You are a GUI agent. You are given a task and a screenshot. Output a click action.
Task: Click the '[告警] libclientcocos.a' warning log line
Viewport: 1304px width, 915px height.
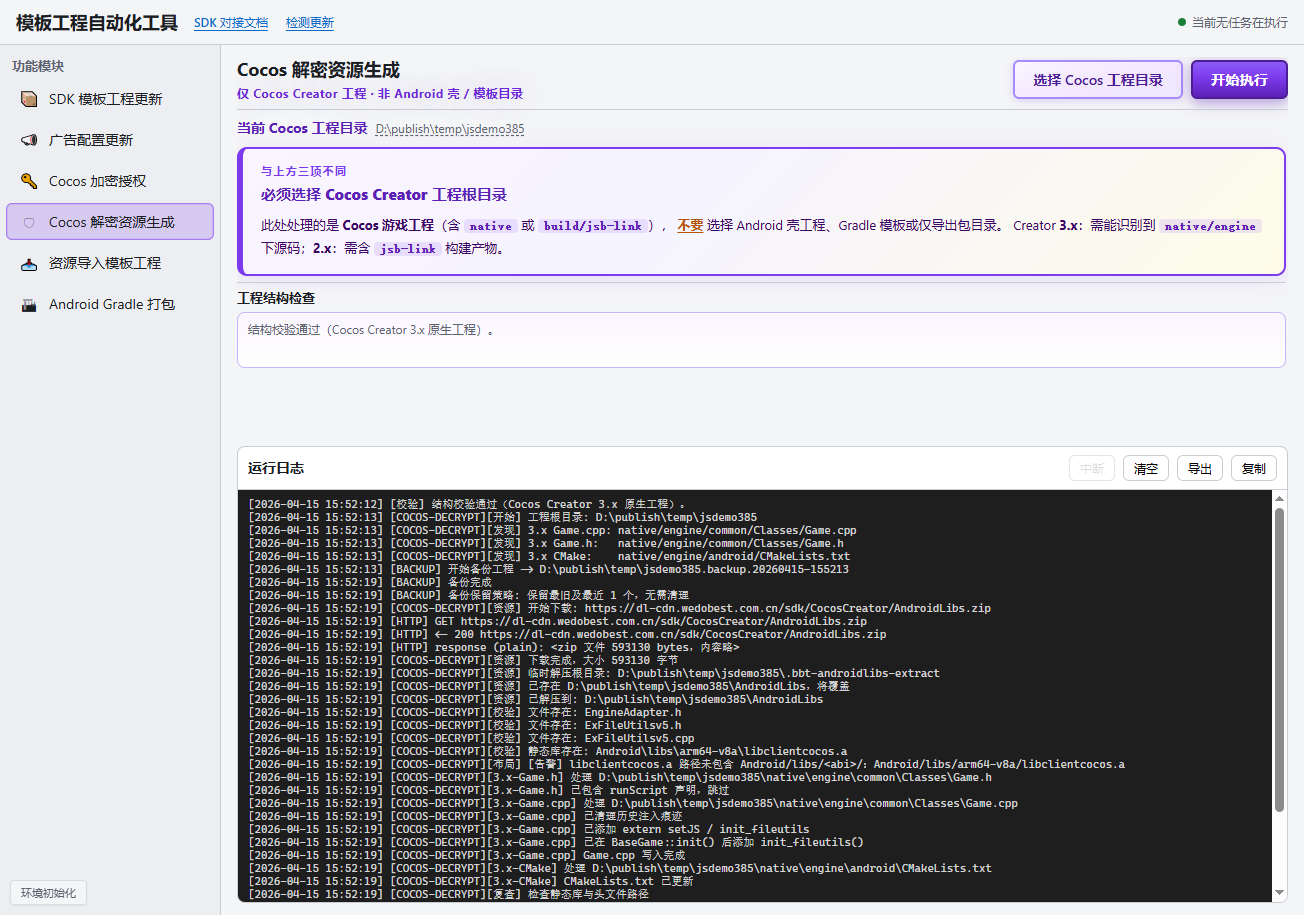[686, 764]
